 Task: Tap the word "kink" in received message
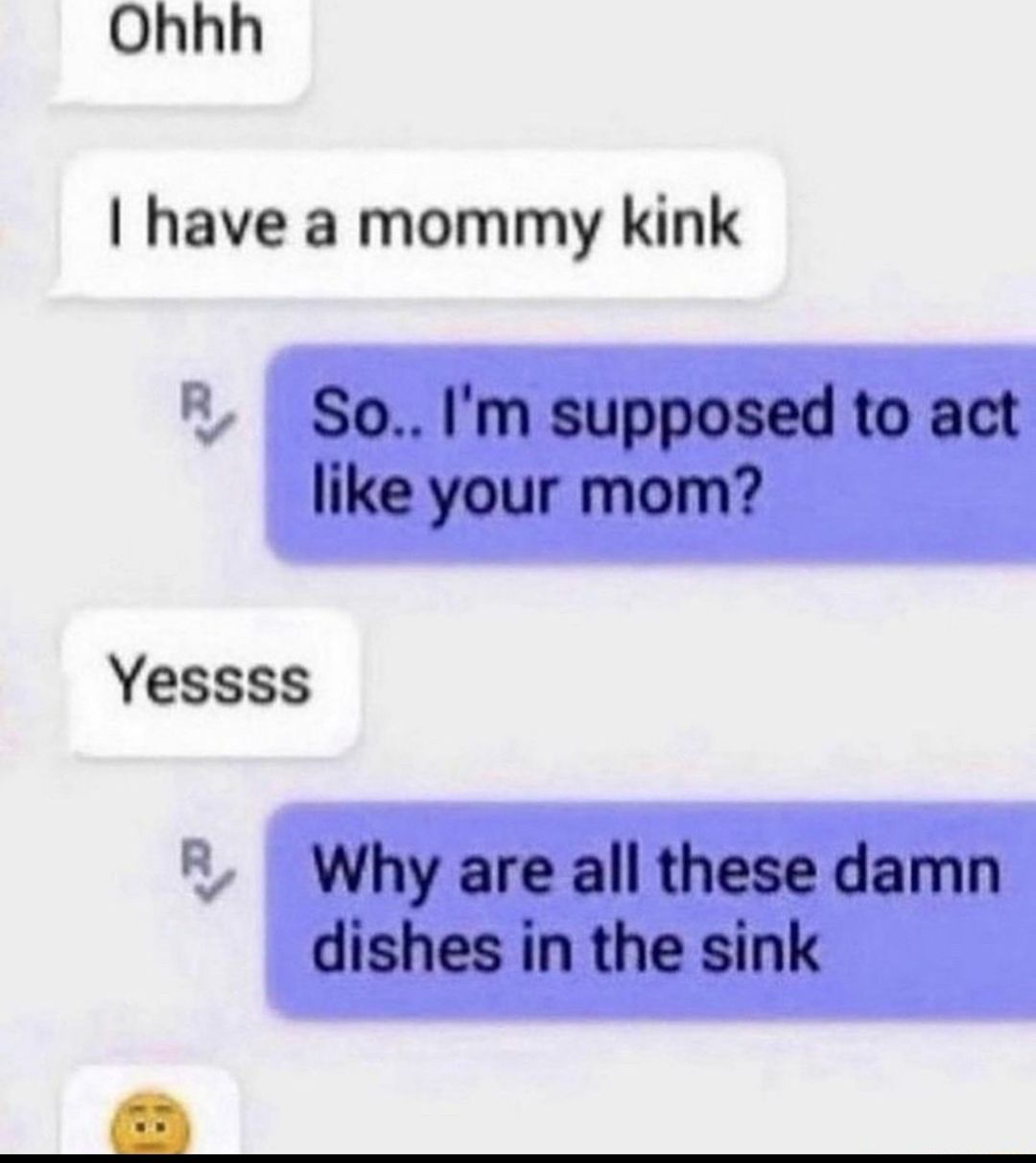click(680, 224)
